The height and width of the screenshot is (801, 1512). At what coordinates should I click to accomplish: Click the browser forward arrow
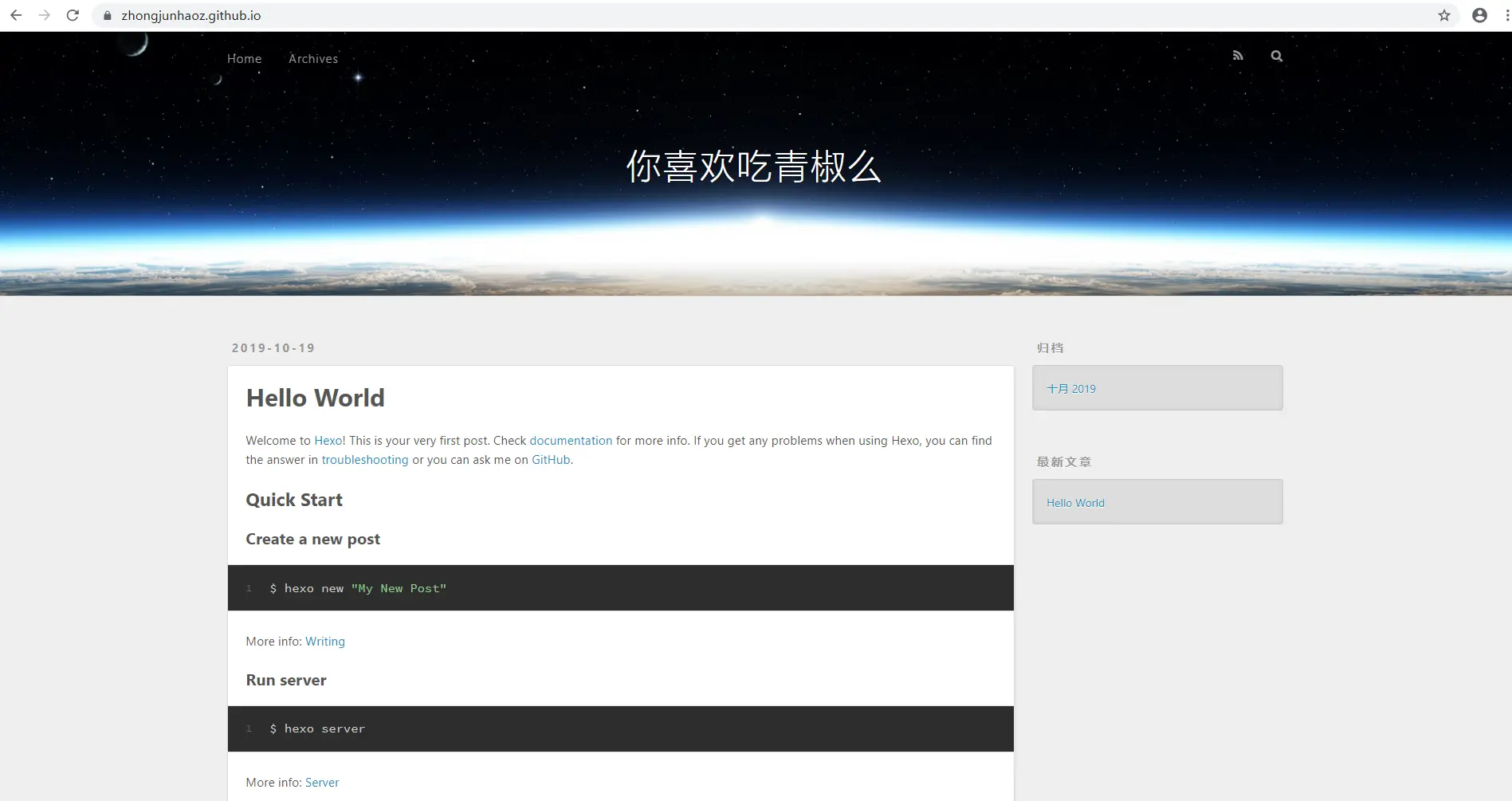click(45, 15)
